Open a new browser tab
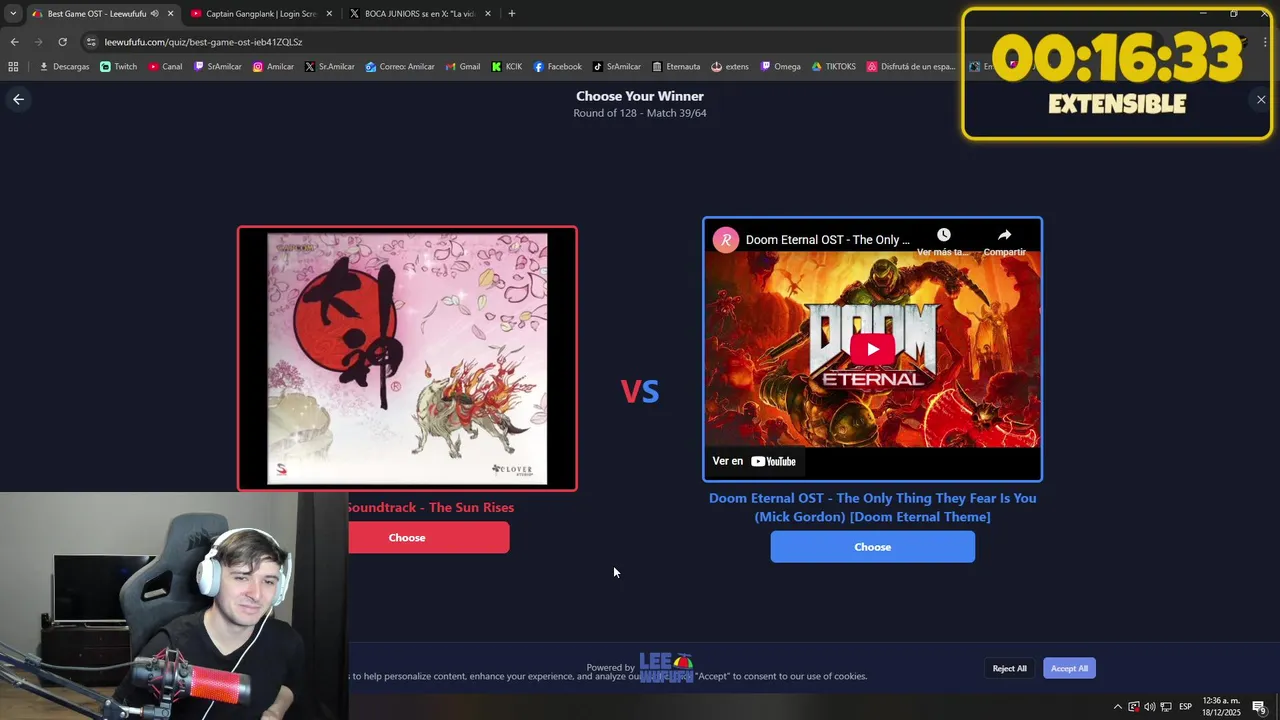Image resolution: width=1280 pixels, height=720 pixels. click(512, 14)
